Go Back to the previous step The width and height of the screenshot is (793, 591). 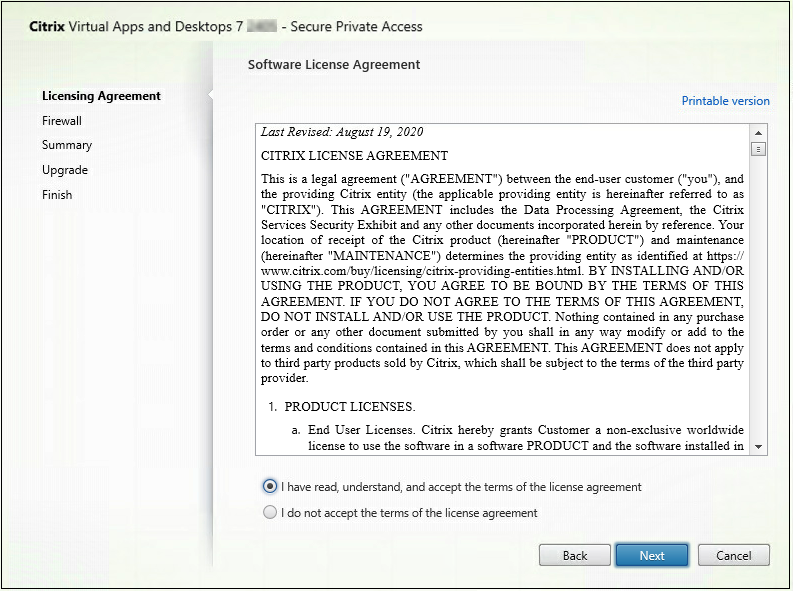pyautogui.click(x=575, y=555)
